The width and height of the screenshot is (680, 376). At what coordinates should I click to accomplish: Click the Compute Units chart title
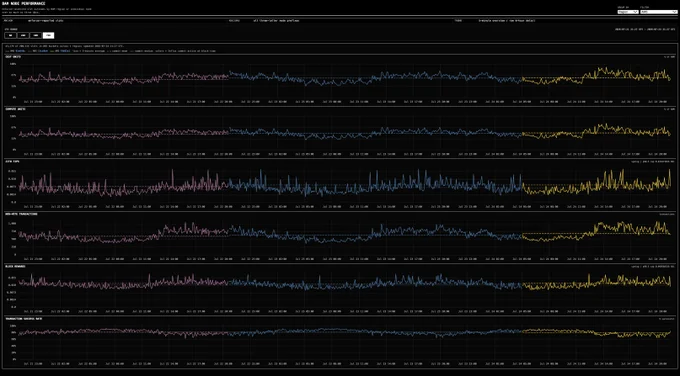(x=15, y=109)
